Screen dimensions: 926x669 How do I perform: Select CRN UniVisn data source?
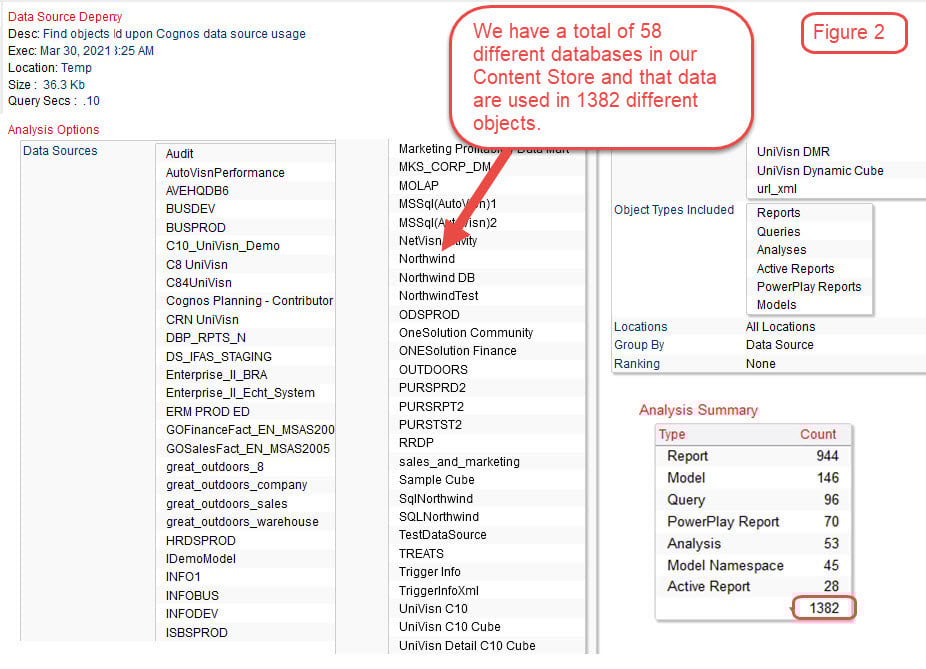(202, 319)
